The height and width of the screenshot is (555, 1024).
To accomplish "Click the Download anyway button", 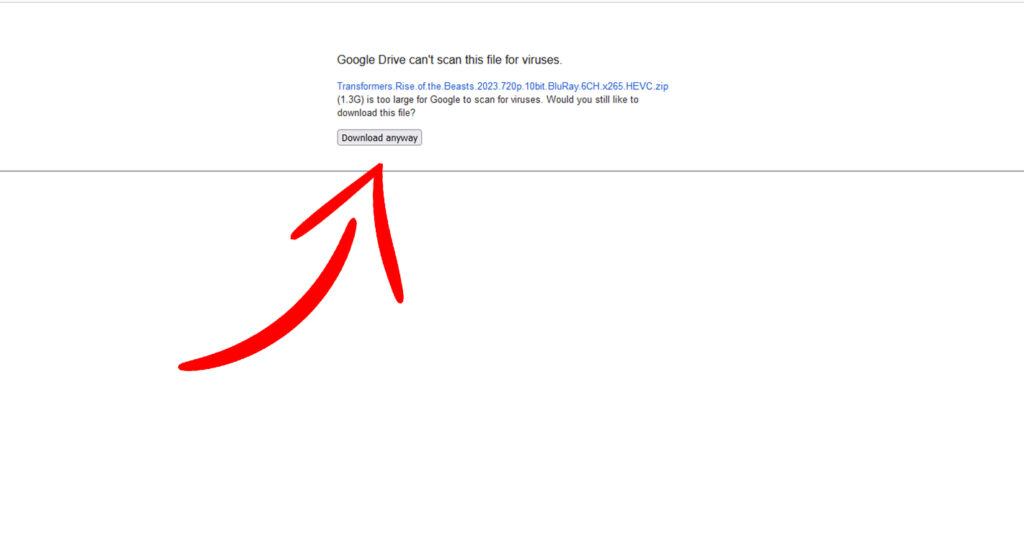I will pos(379,138).
